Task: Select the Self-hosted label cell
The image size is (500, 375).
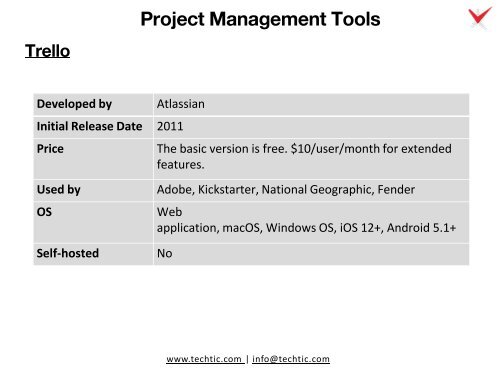Action: click(93, 254)
